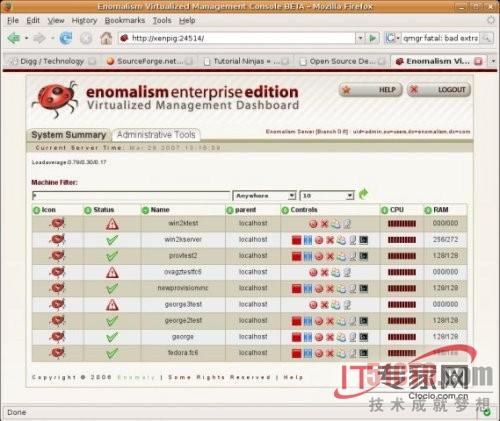500x421 pixels.
Task: Open the Edit menu
Action: (x=33, y=21)
